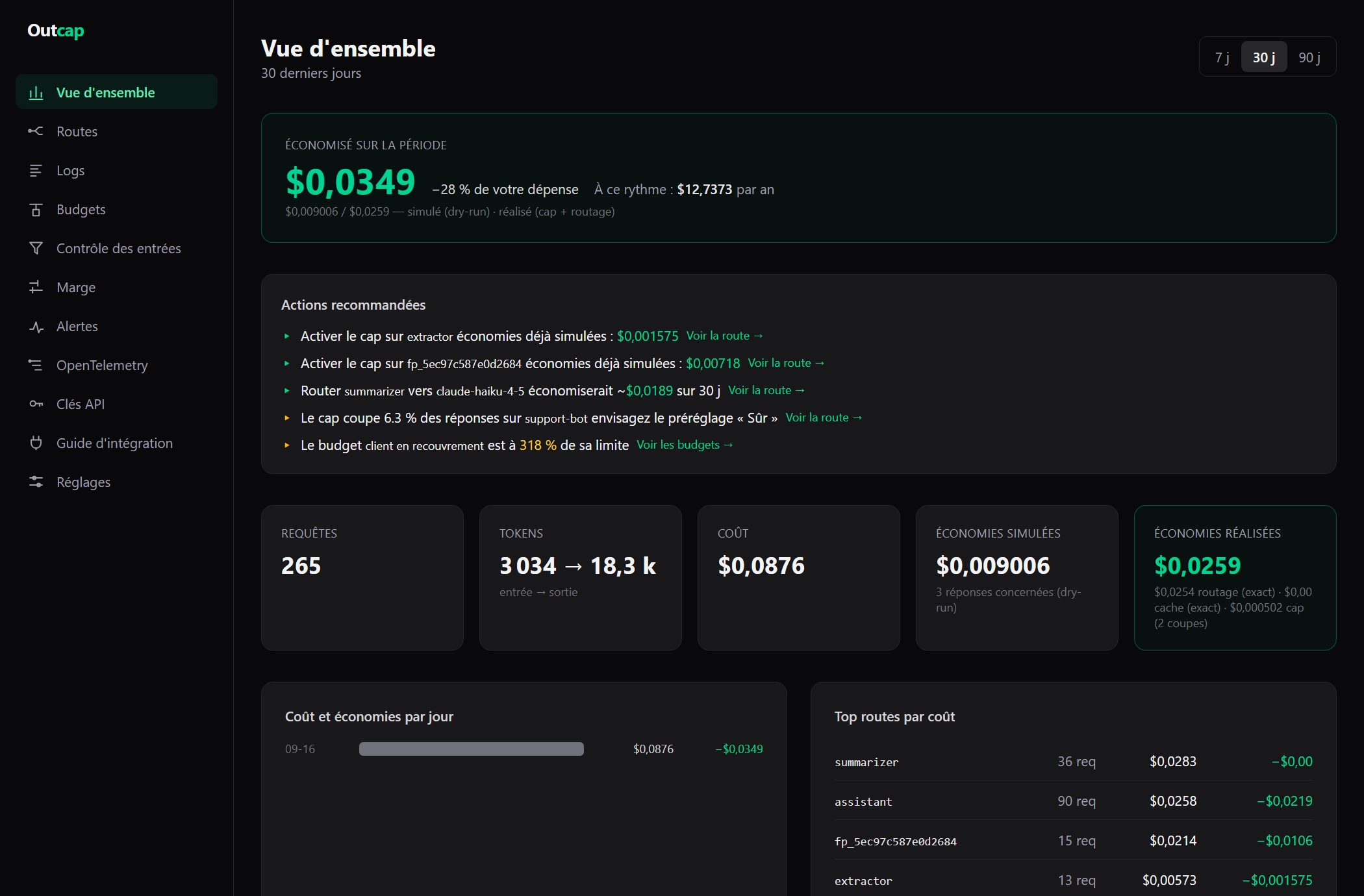Click the funnel icon for Contrôle des entrées
The image size is (1364, 896).
click(36, 249)
